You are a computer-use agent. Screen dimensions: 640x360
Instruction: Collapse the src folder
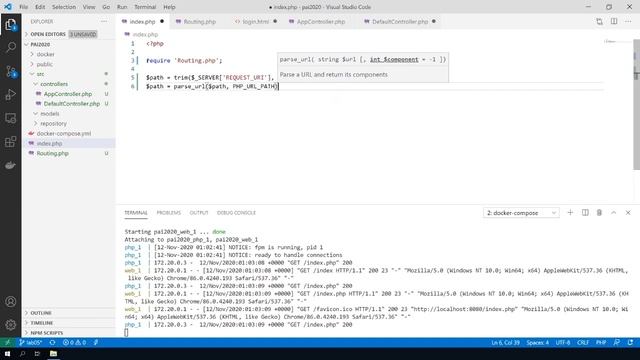coord(40,74)
